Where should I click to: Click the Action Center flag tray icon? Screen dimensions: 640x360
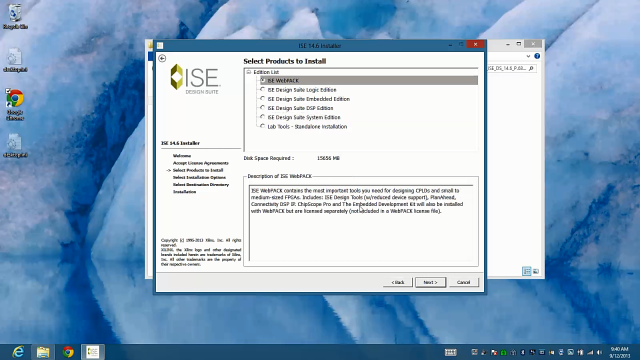pyautogui.click(x=494, y=352)
